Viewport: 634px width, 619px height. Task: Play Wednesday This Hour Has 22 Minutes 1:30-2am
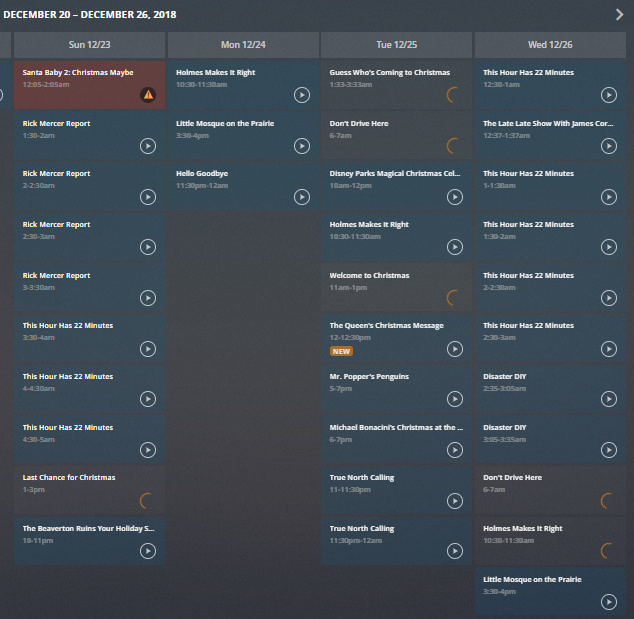click(x=609, y=247)
